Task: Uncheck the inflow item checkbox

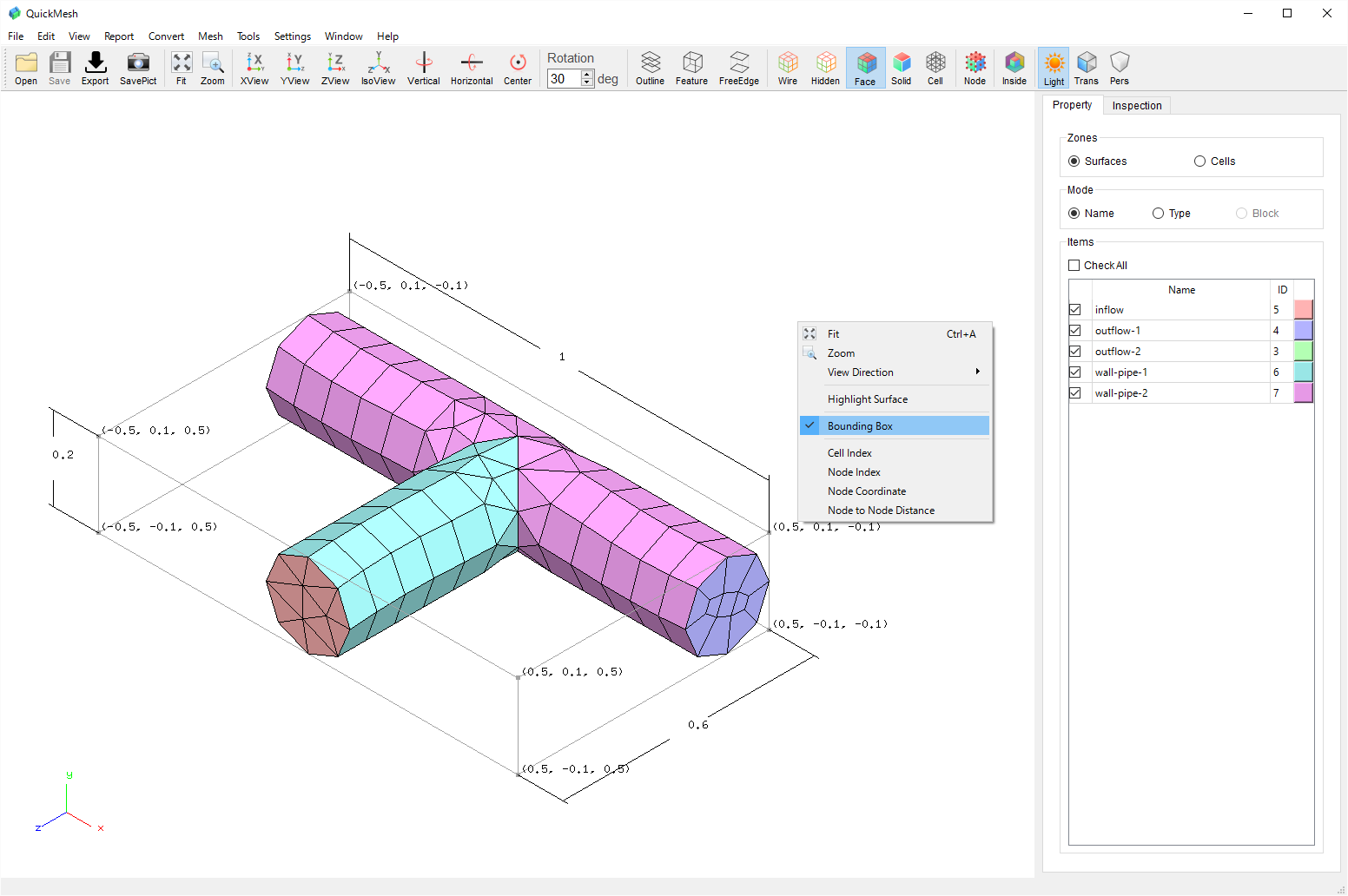Action: click(x=1075, y=310)
